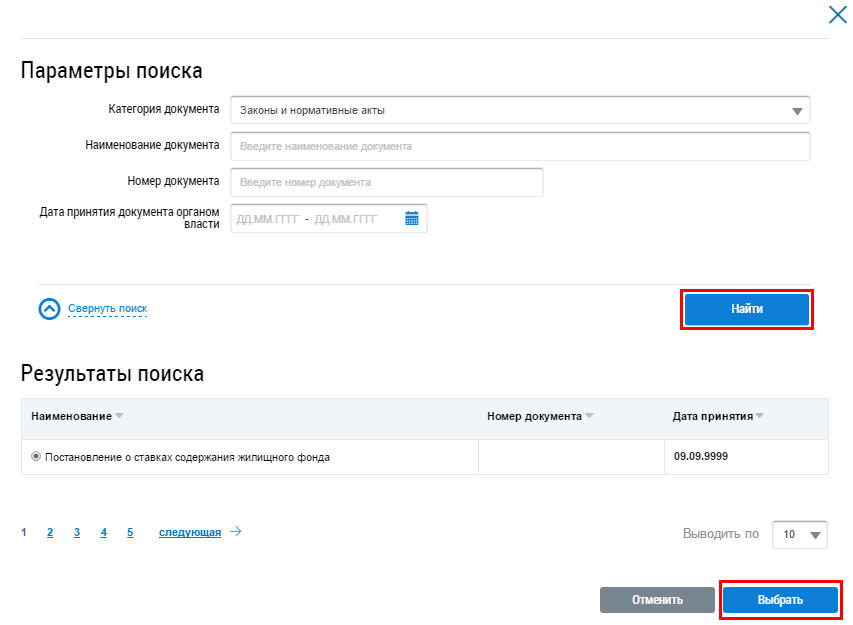853x625 pixels.
Task: Sort by Дата принятия column arrow
Action: point(760,416)
